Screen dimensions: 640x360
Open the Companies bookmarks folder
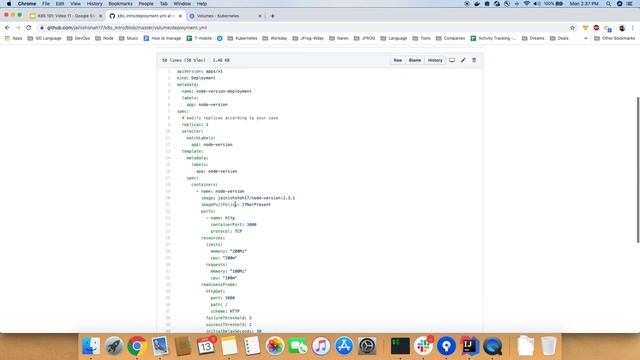pyautogui.click(x=450, y=38)
